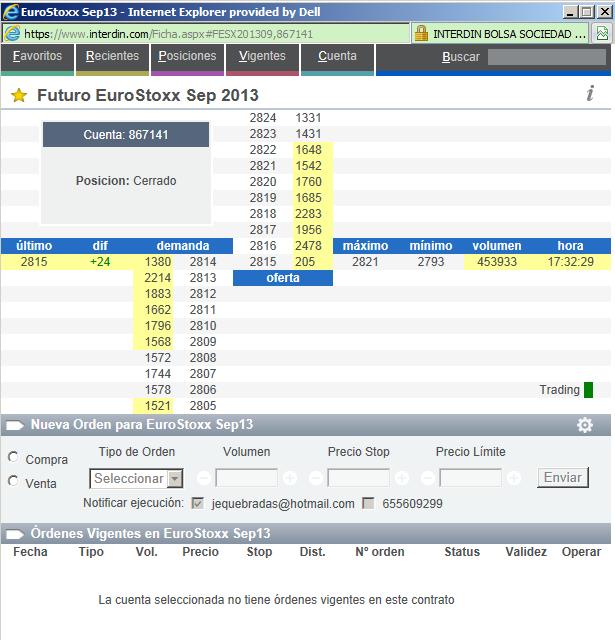The width and height of the screenshot is (615, 640).
Task: Open the Recientes tab
Action: tap(112, 58)
